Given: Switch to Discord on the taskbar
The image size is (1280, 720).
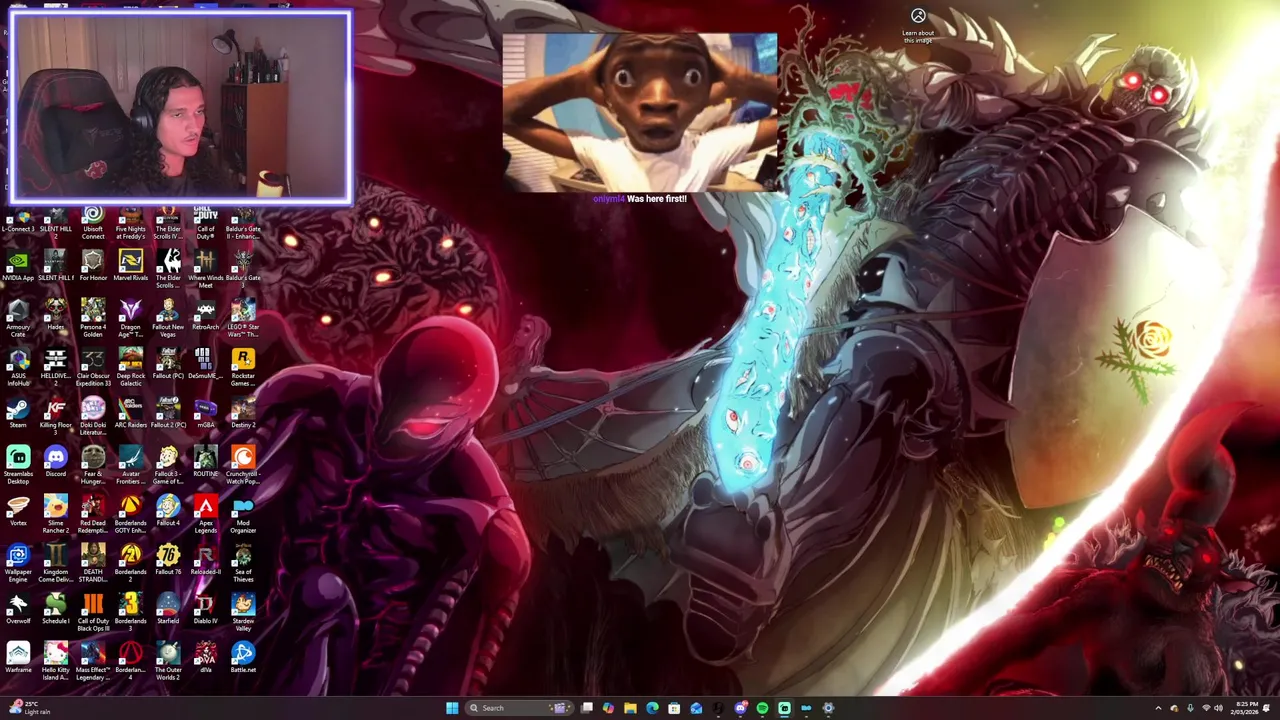Looking at the screenshot, I should pos(740,708).
